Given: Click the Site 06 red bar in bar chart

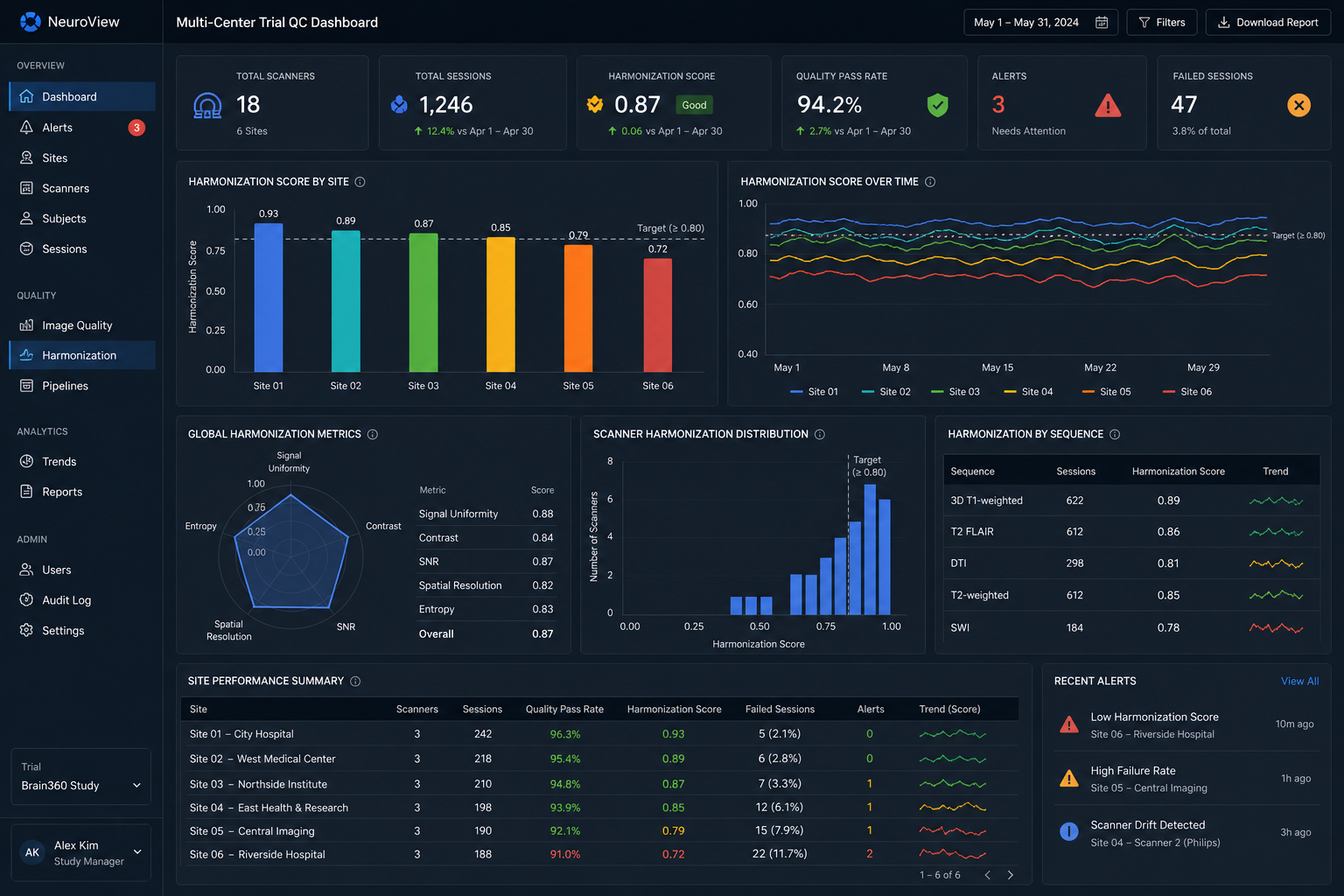Looking at the screenshot, I should coord(658,315).
